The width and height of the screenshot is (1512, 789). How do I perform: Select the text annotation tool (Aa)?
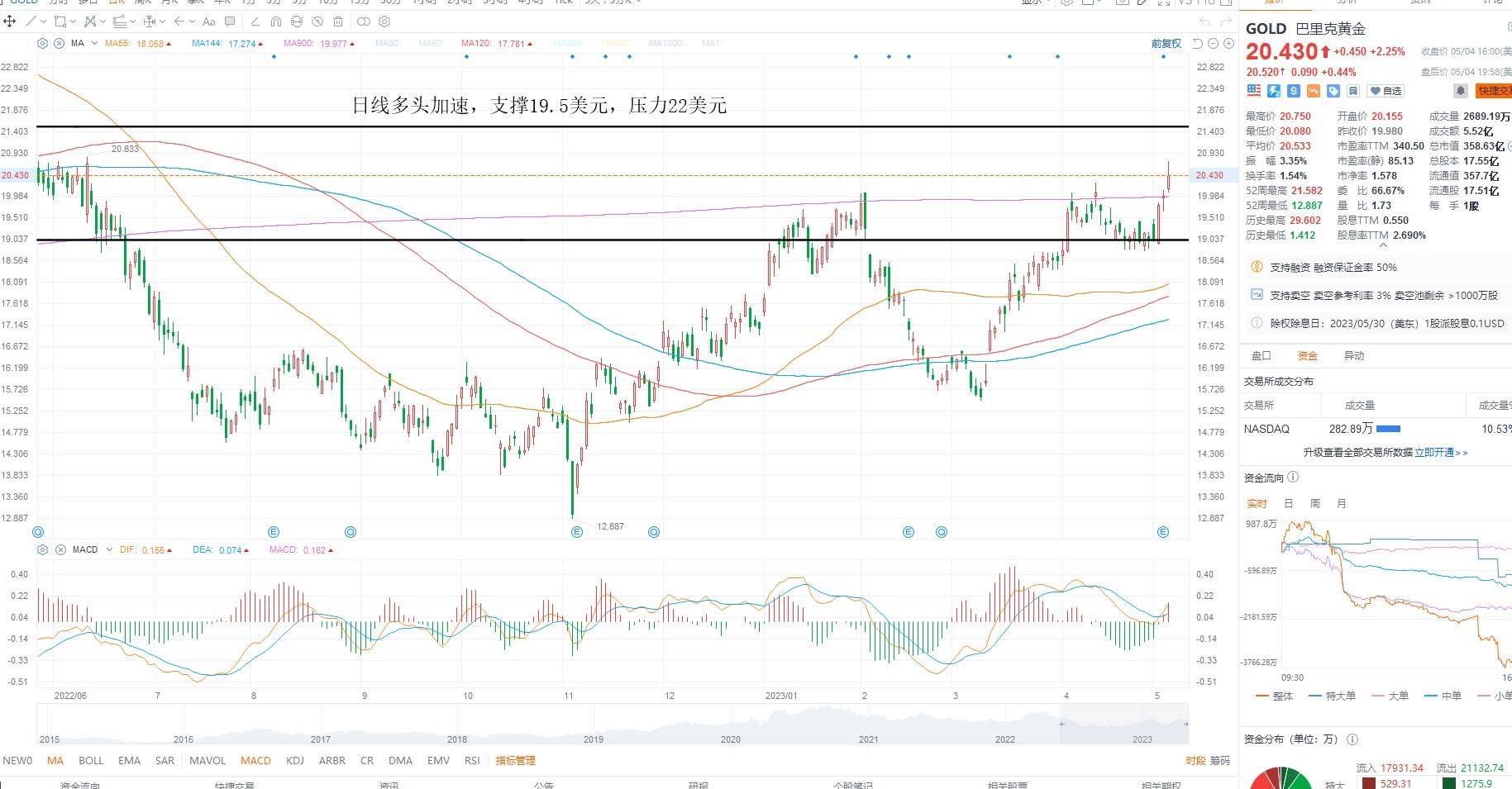pyautogui.click(x=209, y=21)
